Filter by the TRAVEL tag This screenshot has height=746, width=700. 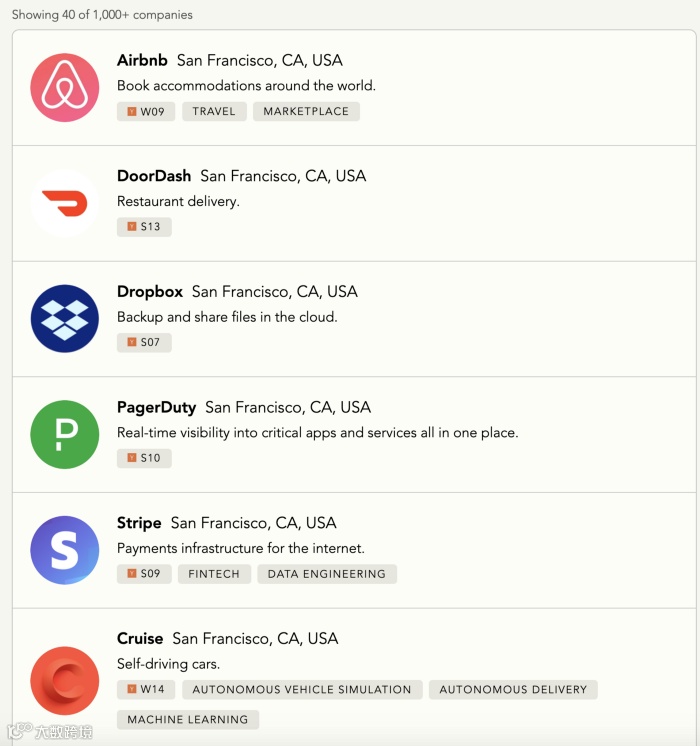click(214, 111)
